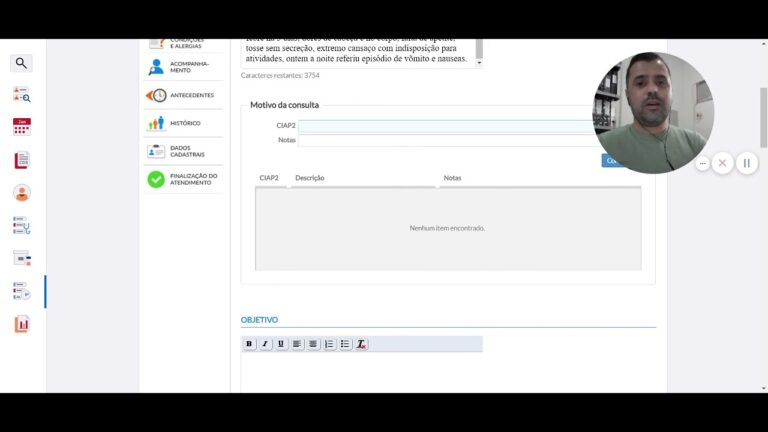The height and width of the screenshot is (432, 768).
Task: Open the stethoscope attendance list icon
Action: pyautogui.click(x=22, y=225)
